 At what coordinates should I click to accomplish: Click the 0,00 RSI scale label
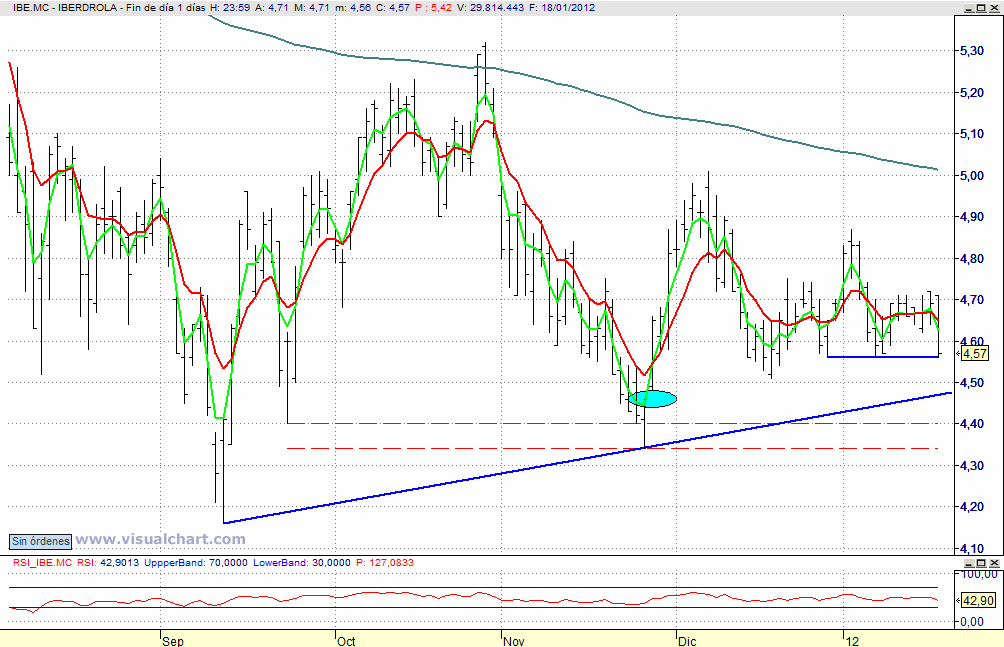(x=972, y=621)
